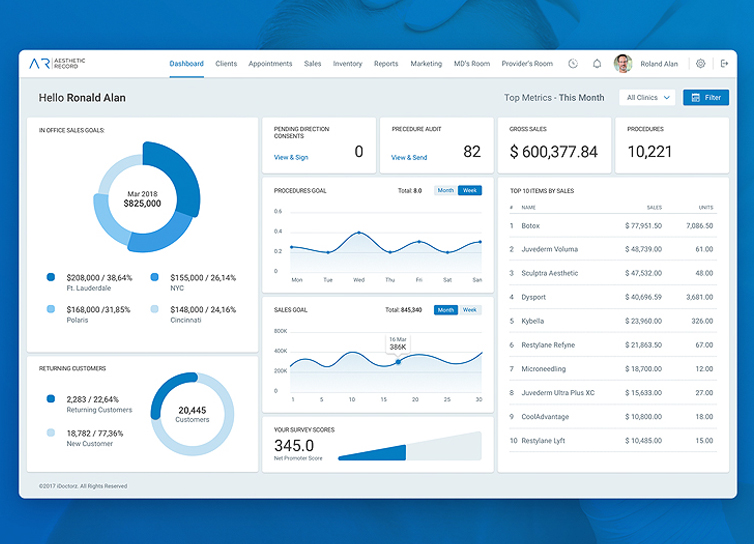Screen dimensions: 754x544
Task: Click the View & Send link
Action: click(409, 157)
